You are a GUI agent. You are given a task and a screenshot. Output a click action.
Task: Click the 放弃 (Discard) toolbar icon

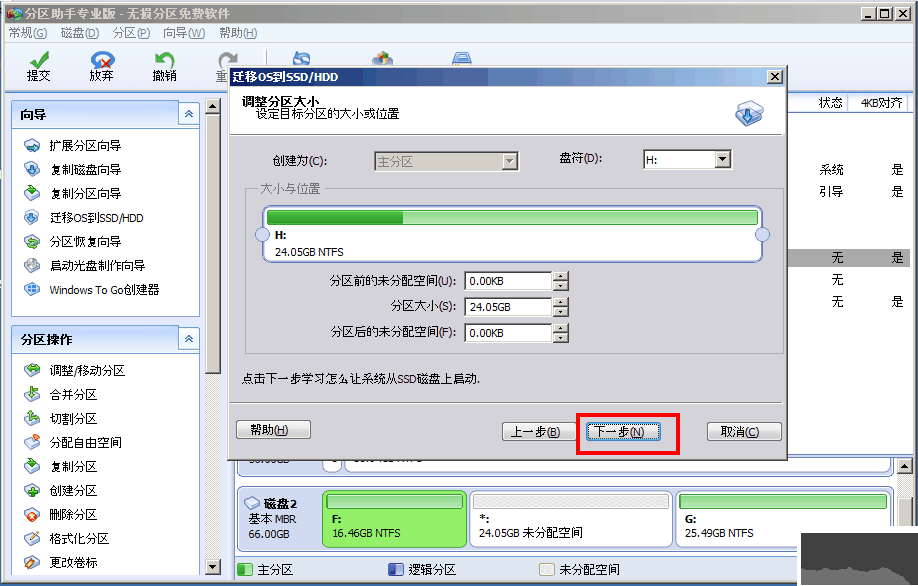(102, 59)
